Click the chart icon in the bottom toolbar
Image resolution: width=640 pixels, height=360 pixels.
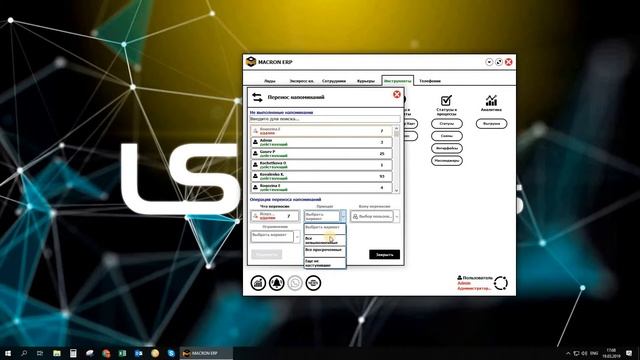click(258, 283)
